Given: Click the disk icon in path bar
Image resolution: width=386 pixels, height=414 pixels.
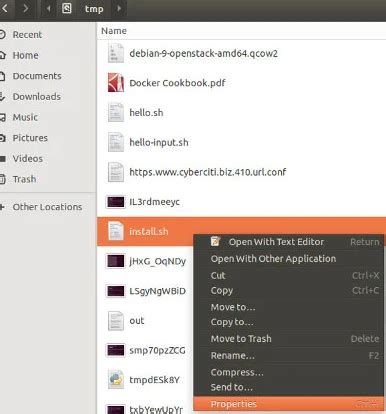Looking at the screenshot, I should click(x=67, y=8).
